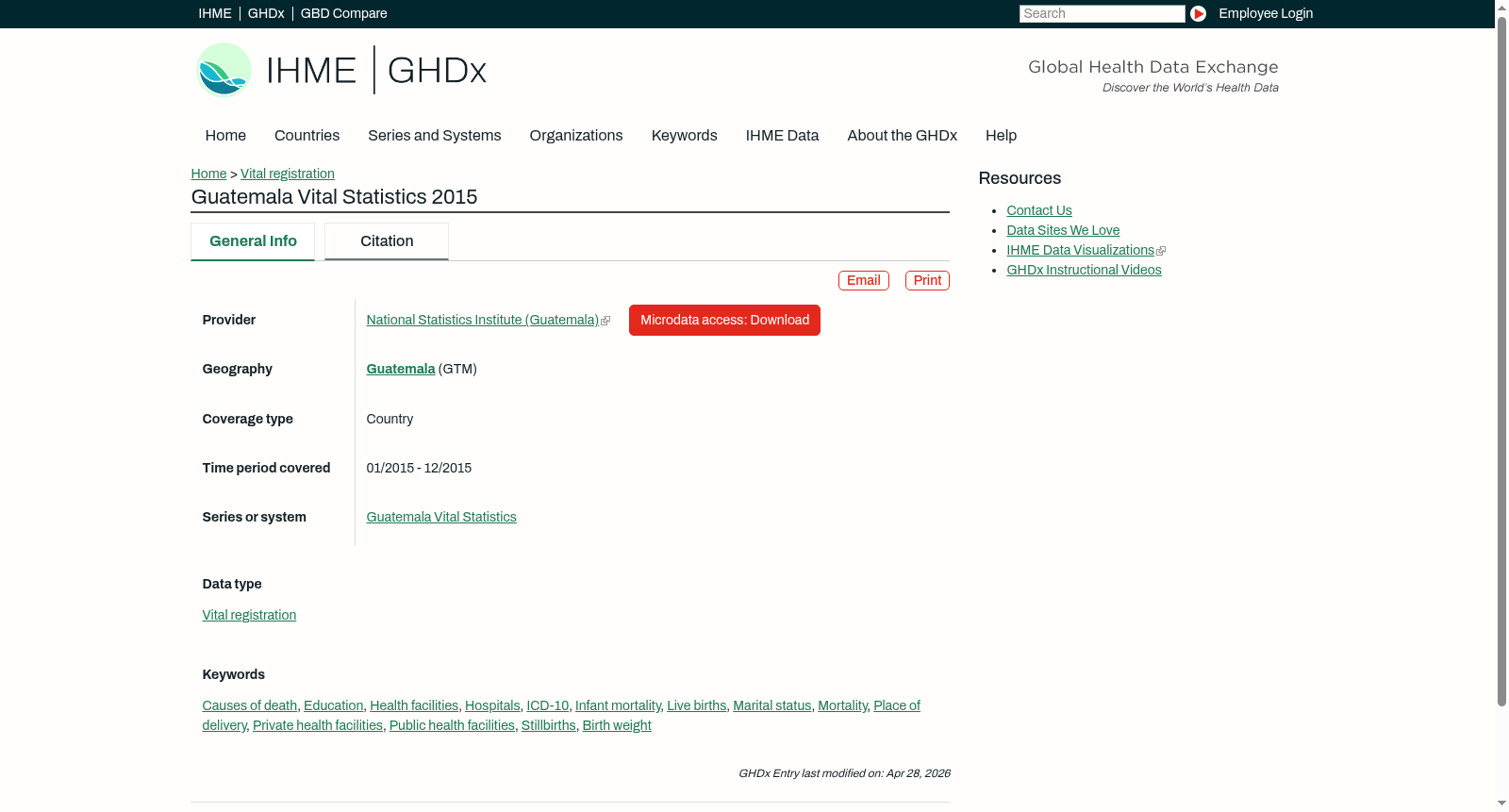Open the Countries menu

(307, 136)
